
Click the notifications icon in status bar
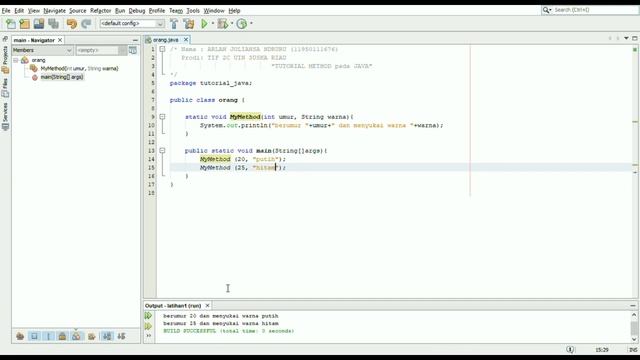pos(570,350)
